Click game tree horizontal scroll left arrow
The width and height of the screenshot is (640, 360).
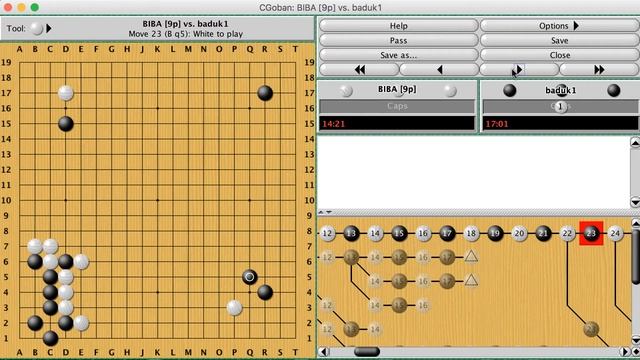click(324, 351)
